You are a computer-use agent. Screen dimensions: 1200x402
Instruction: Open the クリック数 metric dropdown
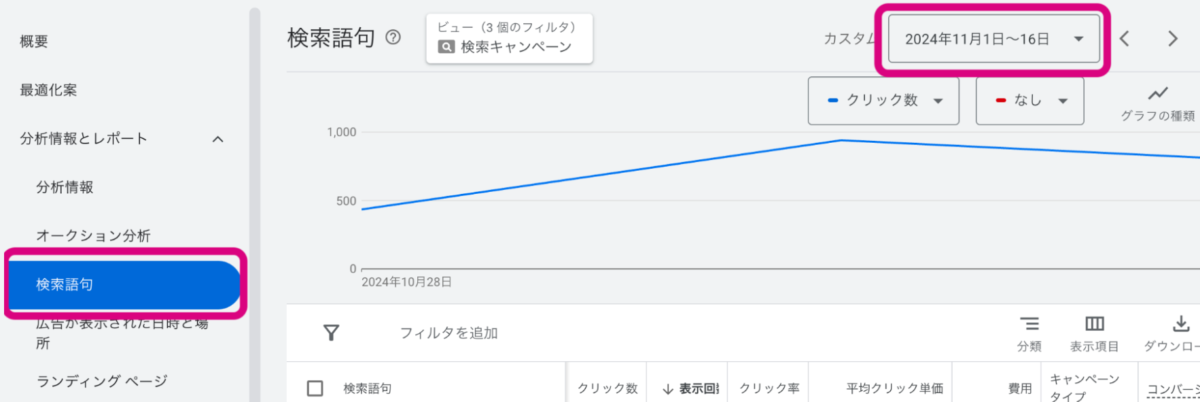click(883, 101)
